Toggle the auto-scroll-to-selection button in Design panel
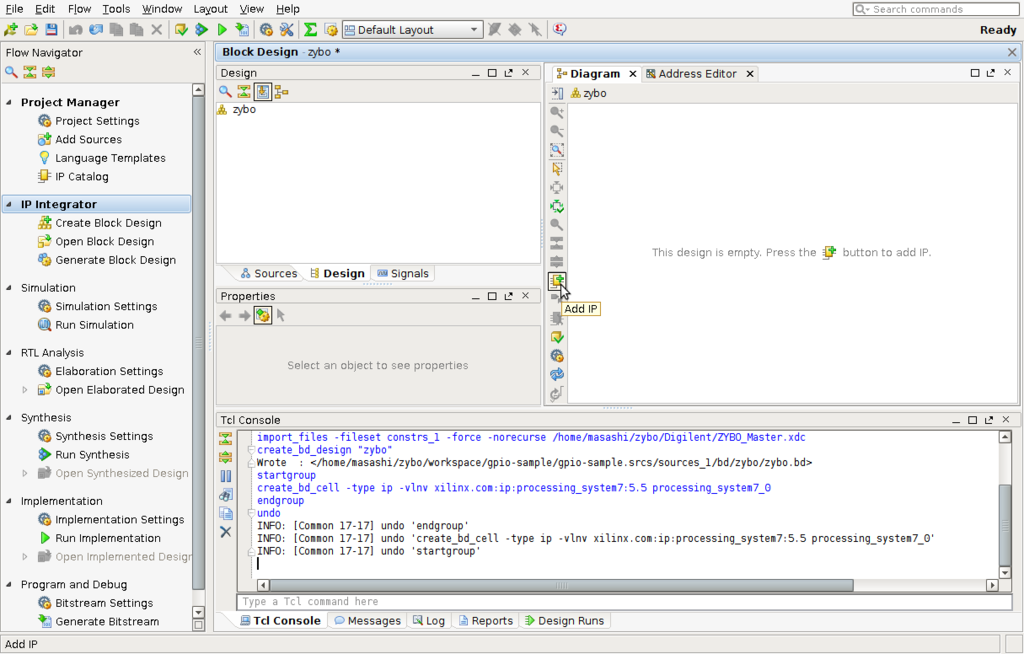 [263, 91]
